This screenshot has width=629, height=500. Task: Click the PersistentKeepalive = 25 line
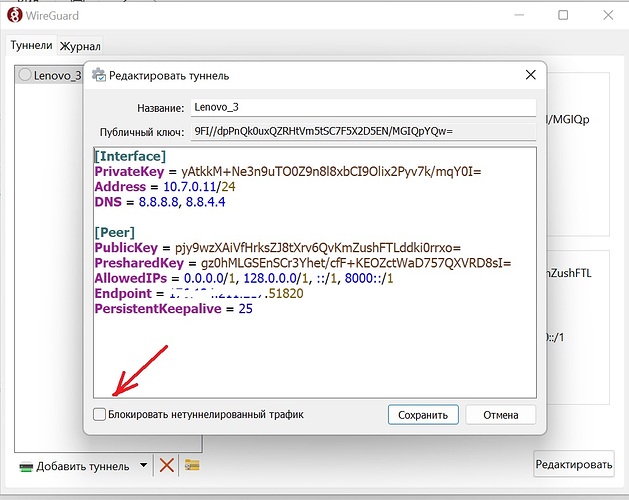pyautogui.click(x=174, y=309)
